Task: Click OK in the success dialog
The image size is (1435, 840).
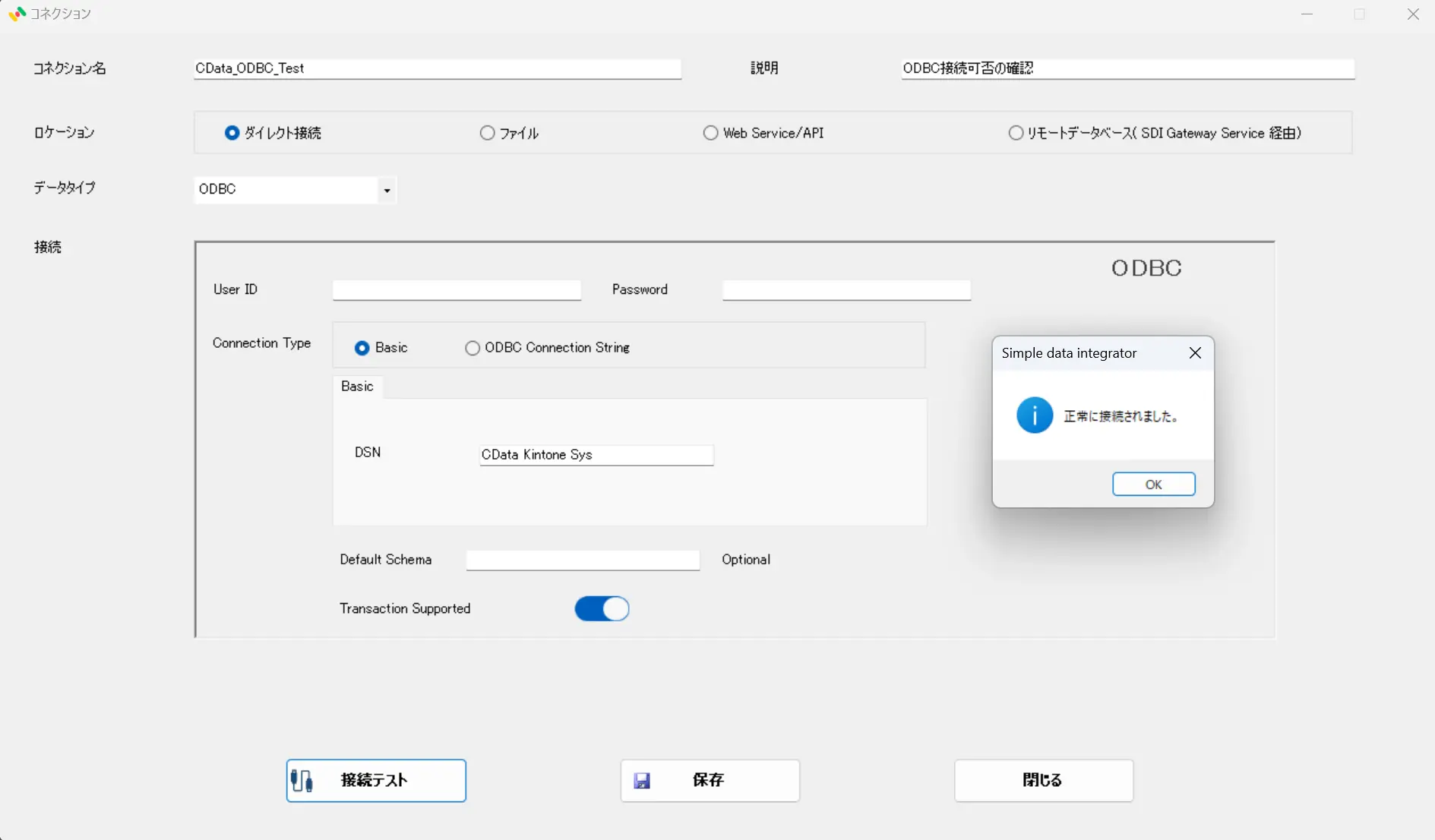Action: [1153, 484]
